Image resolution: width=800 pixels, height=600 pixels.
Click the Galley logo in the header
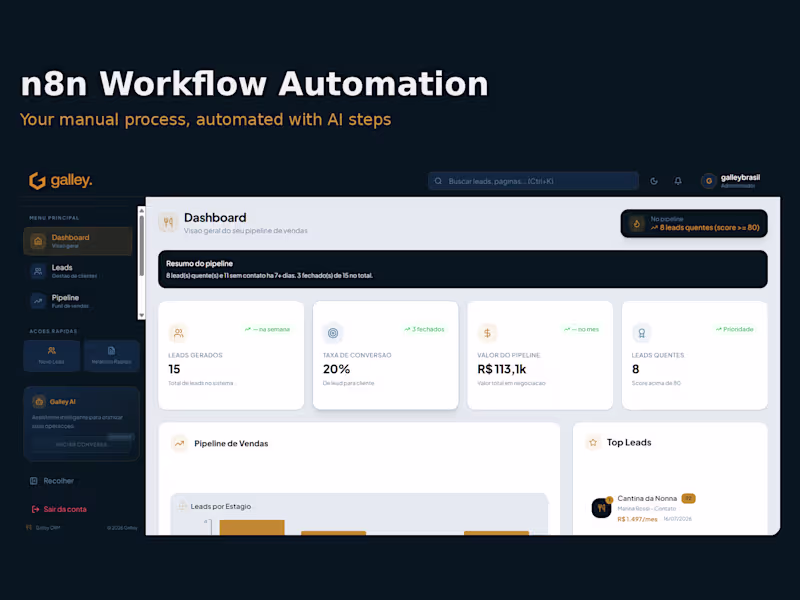(60, 181)
